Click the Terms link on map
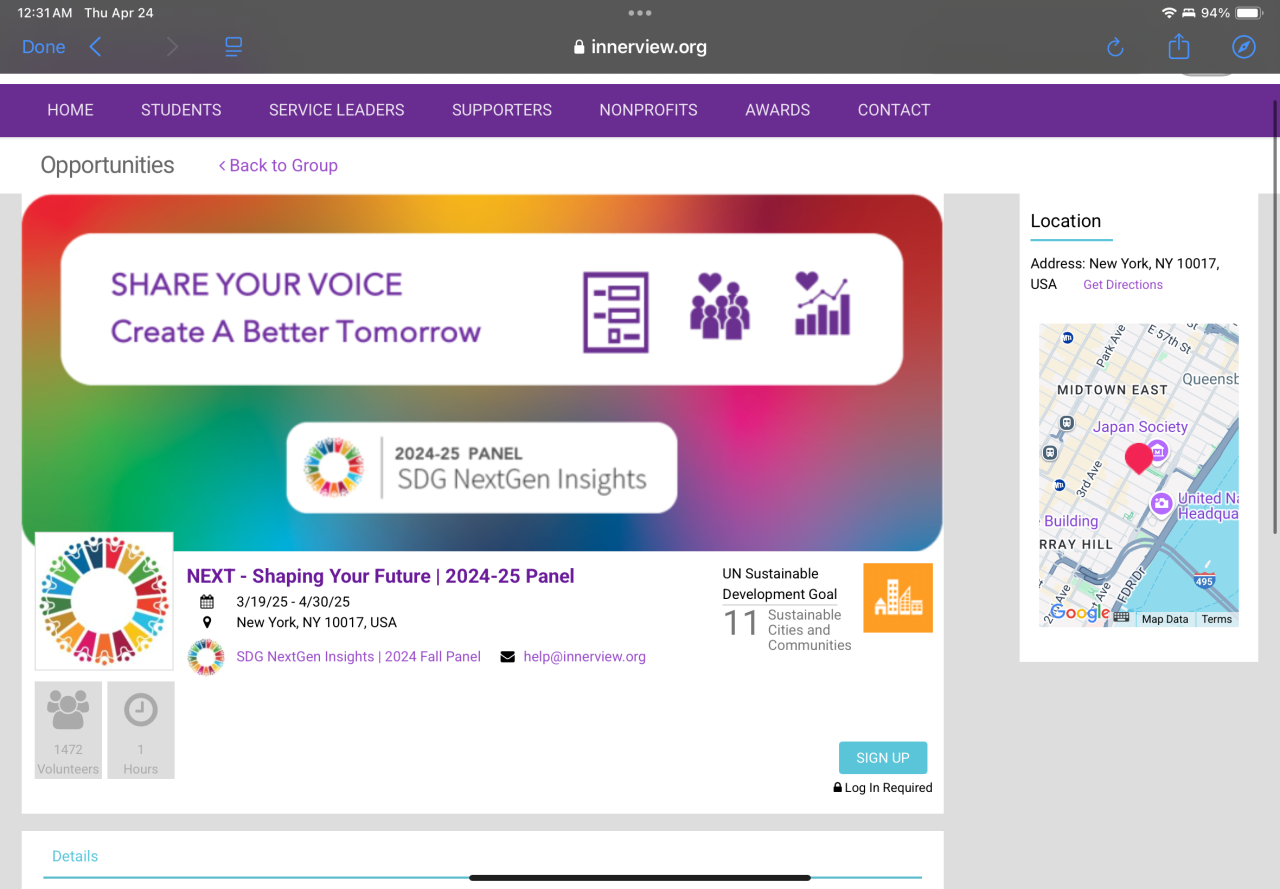1280x889 pixels. click(x=1217, y=619)
